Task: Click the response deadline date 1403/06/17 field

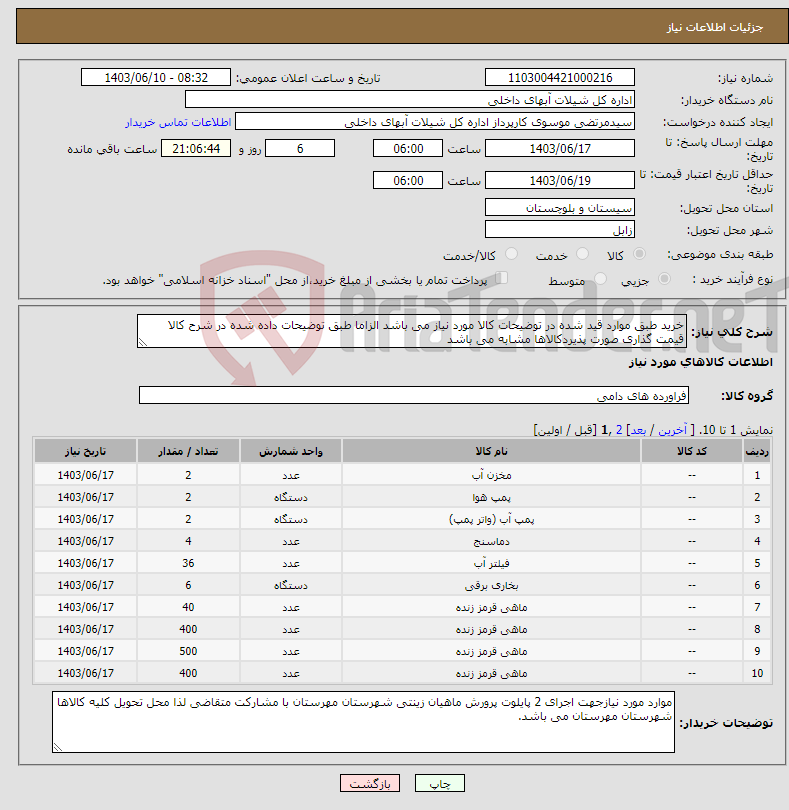Action: tap(560, 148)
